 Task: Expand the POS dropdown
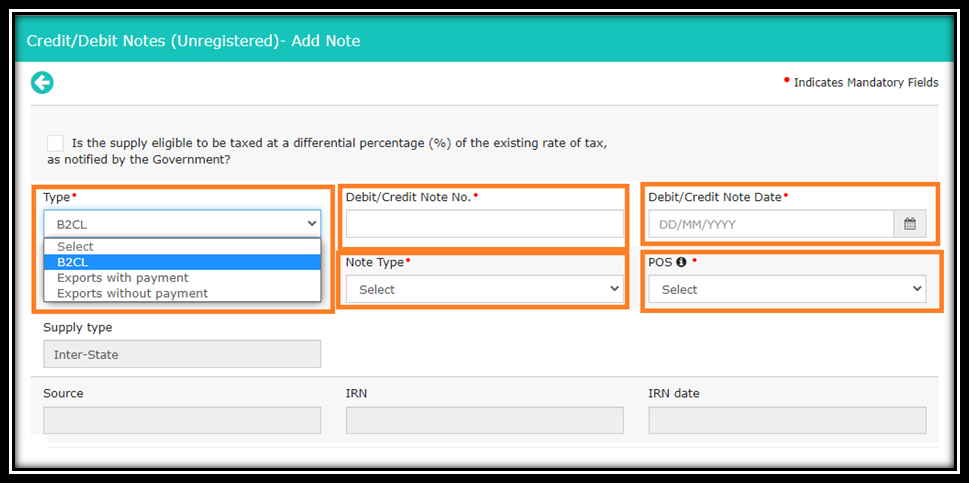(x=787, y=289)
